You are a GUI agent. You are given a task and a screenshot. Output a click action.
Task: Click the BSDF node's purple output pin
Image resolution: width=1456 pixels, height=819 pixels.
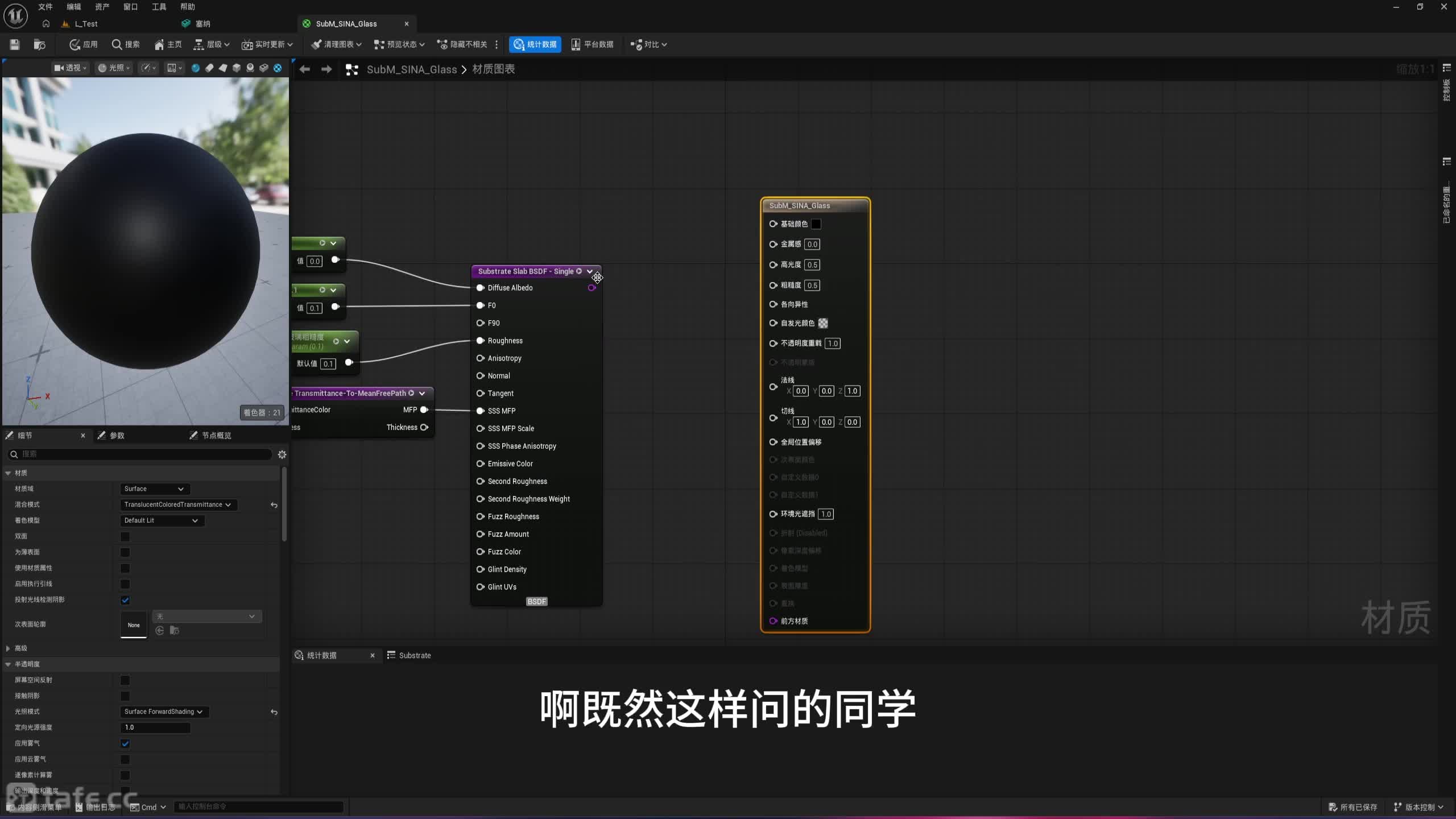click(x=591, y=288)
